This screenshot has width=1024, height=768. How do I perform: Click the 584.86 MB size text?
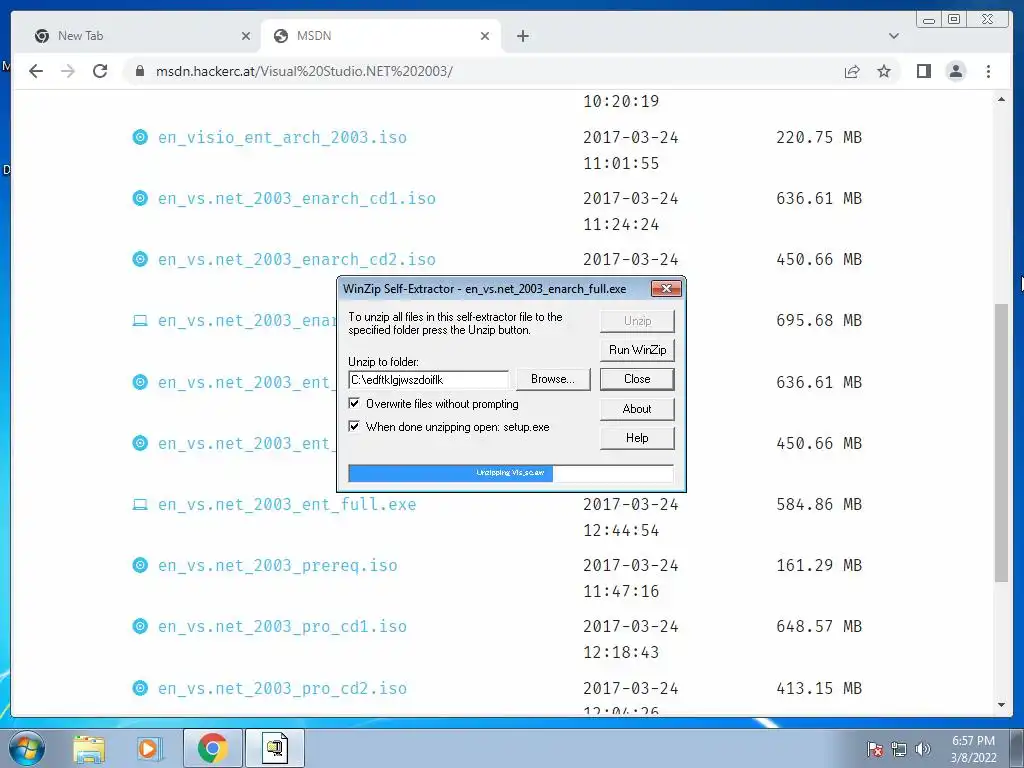coord(819,504)
